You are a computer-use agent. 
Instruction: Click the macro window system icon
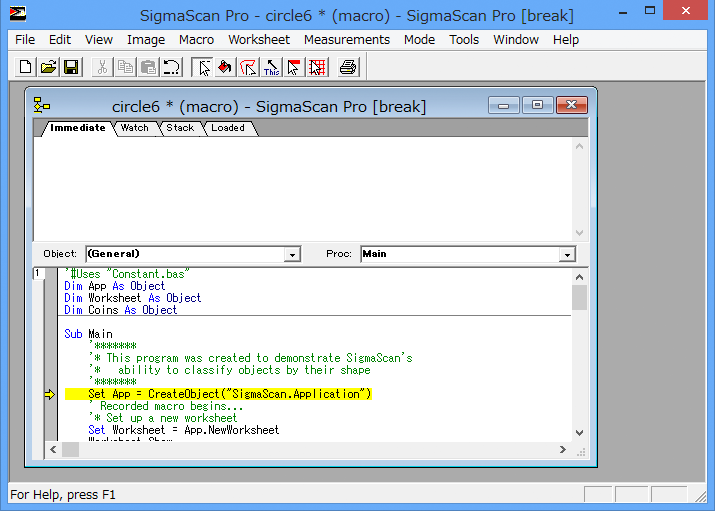click(42, 105)
